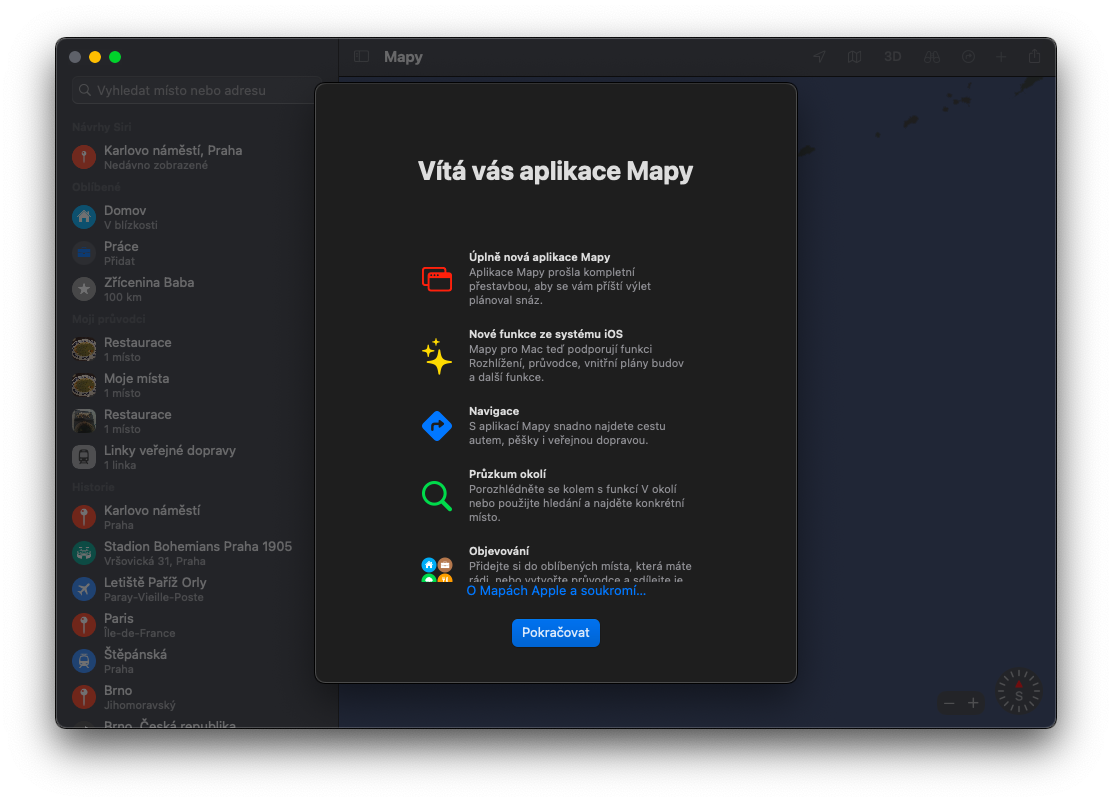Click the Vítá vás aplikace Mapy heading
Screen dimensions: 1112x802
[x=555, y=171]
